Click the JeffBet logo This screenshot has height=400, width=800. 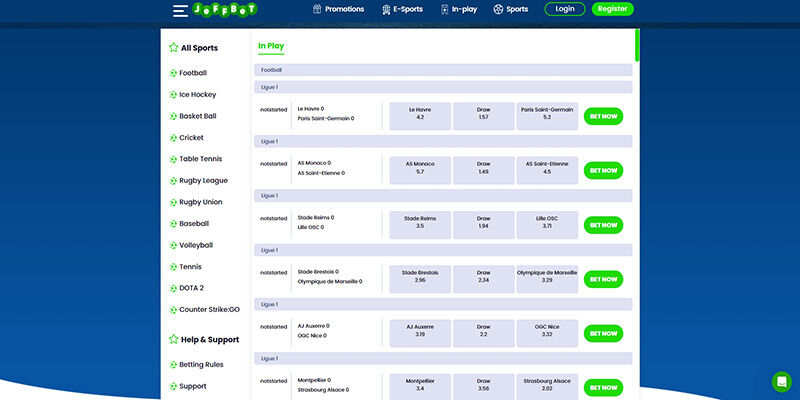(x=224, y=9)
